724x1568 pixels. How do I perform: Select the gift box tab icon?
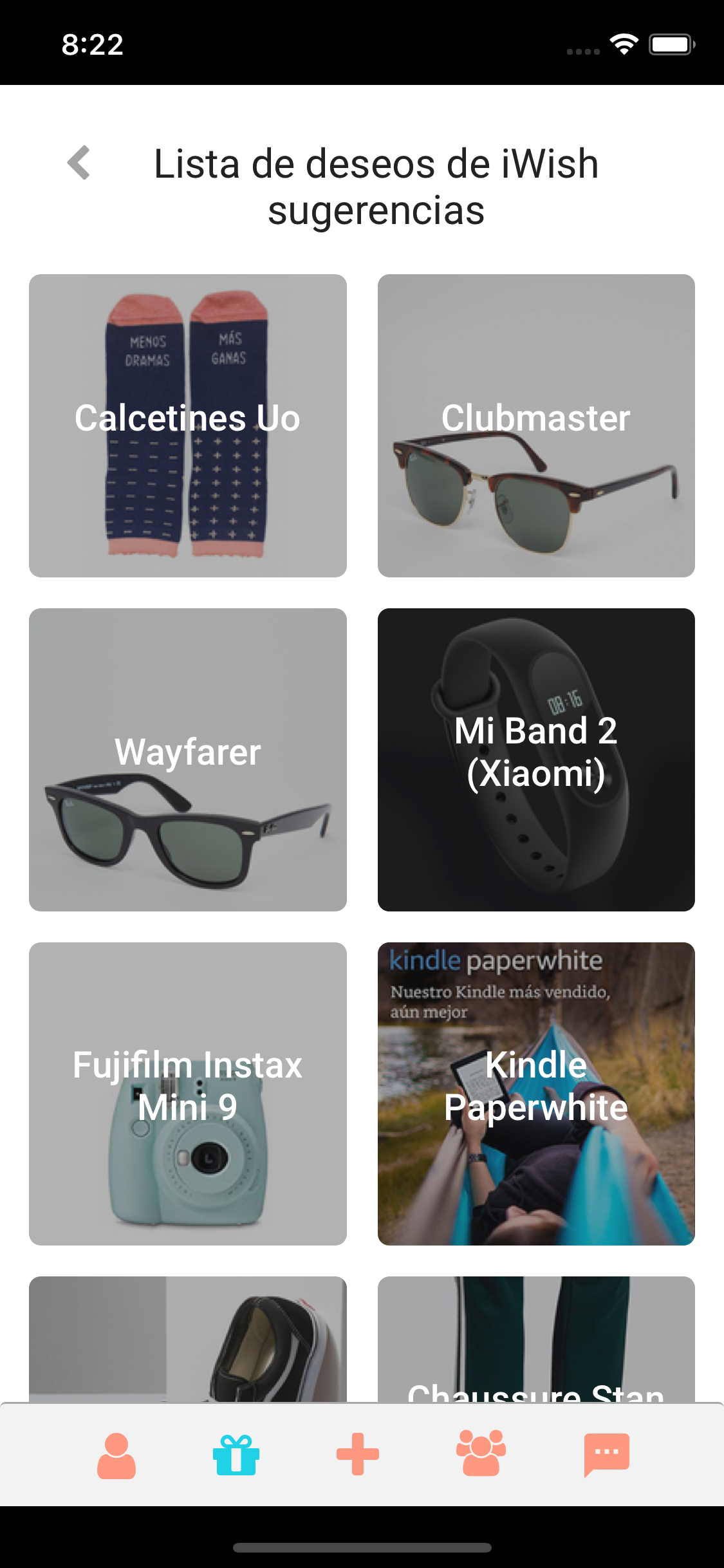click(236, 1455)
